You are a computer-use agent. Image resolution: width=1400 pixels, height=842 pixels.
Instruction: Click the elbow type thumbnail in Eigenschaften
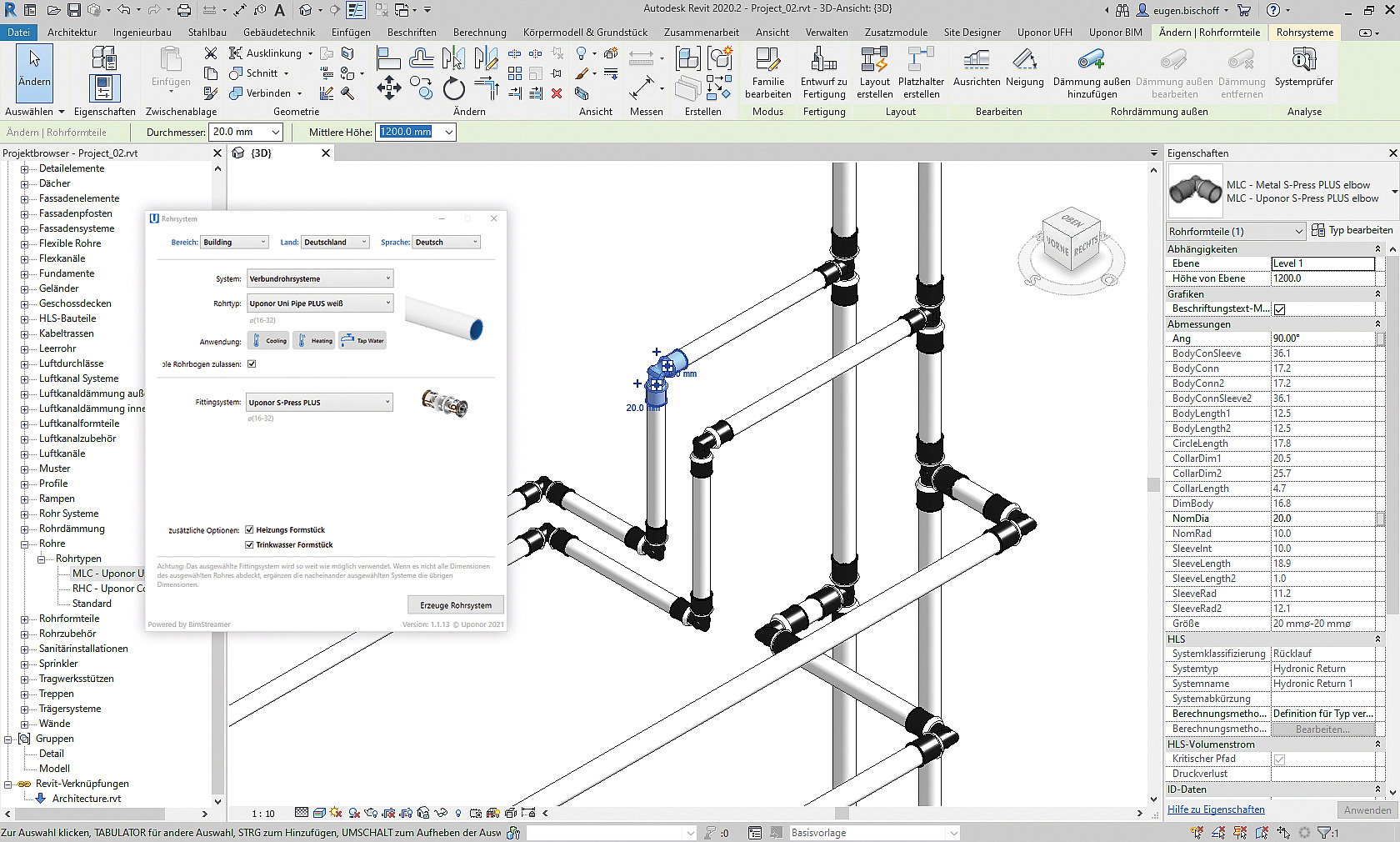click(1195, 191)
